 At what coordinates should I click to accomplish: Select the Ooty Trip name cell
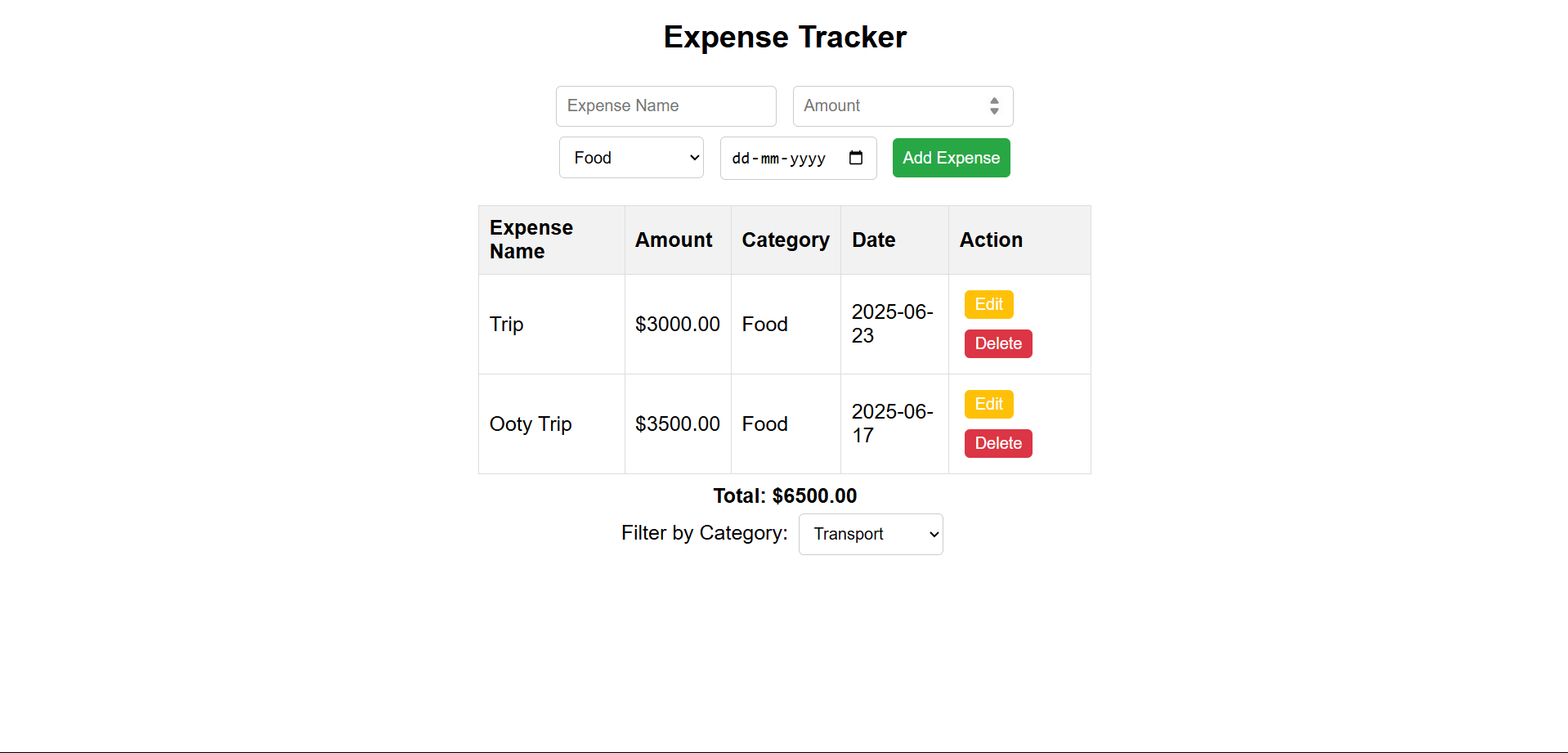click(552, 424)
